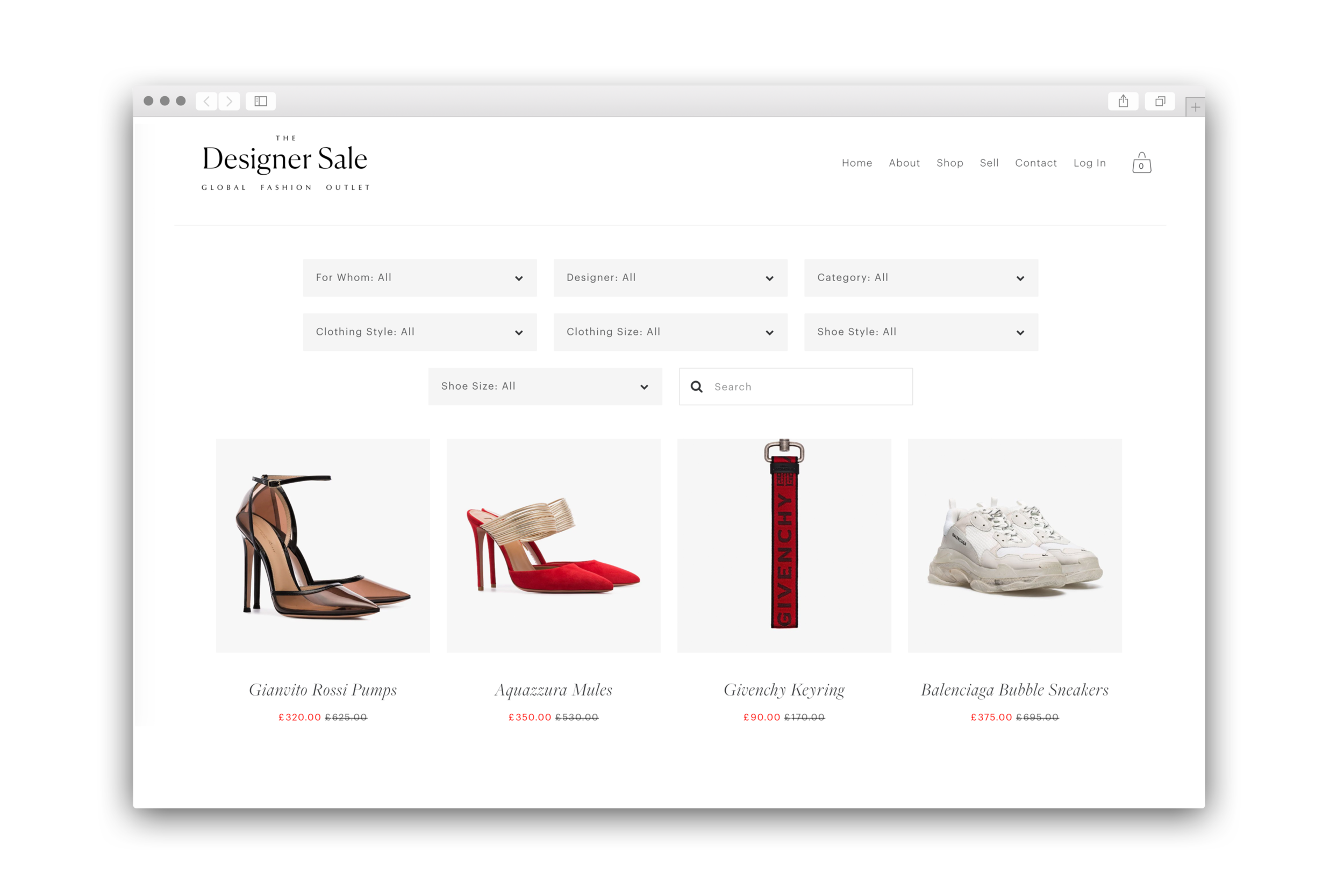Toggle the browser sidebar icon

point(261,101)
